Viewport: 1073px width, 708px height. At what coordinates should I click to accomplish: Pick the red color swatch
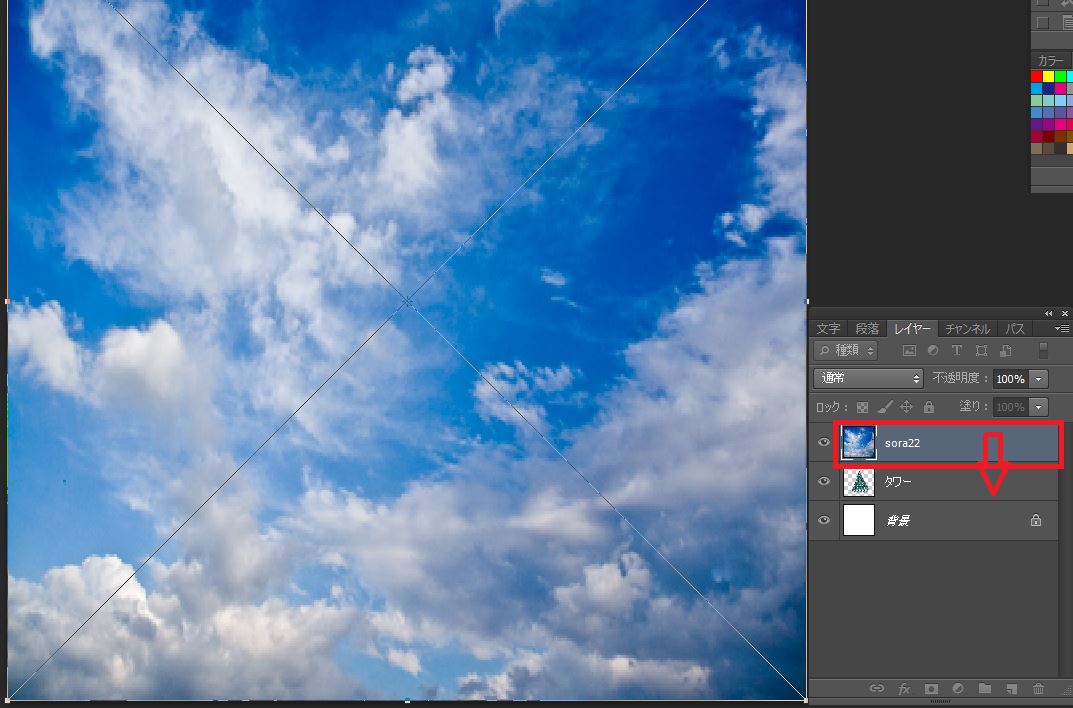coord(1037,77)
